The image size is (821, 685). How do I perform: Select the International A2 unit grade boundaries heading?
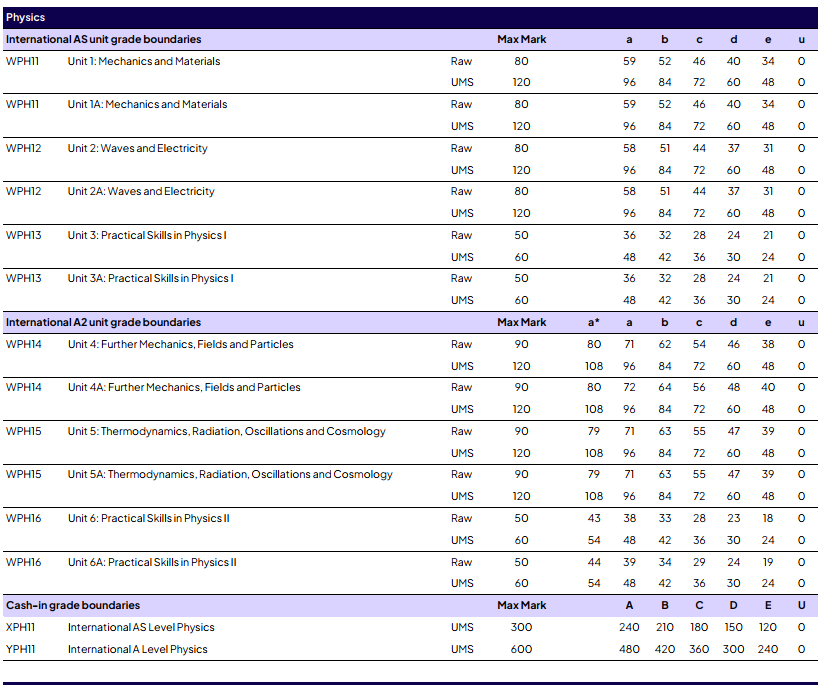103,322
